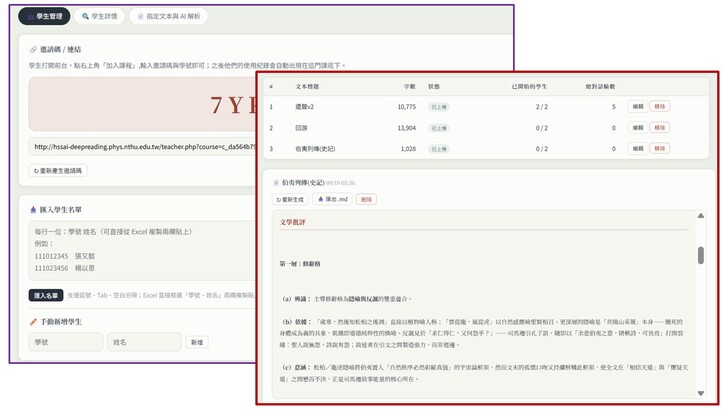Edit the 遺襲v2 text row

tap(638, 106)
